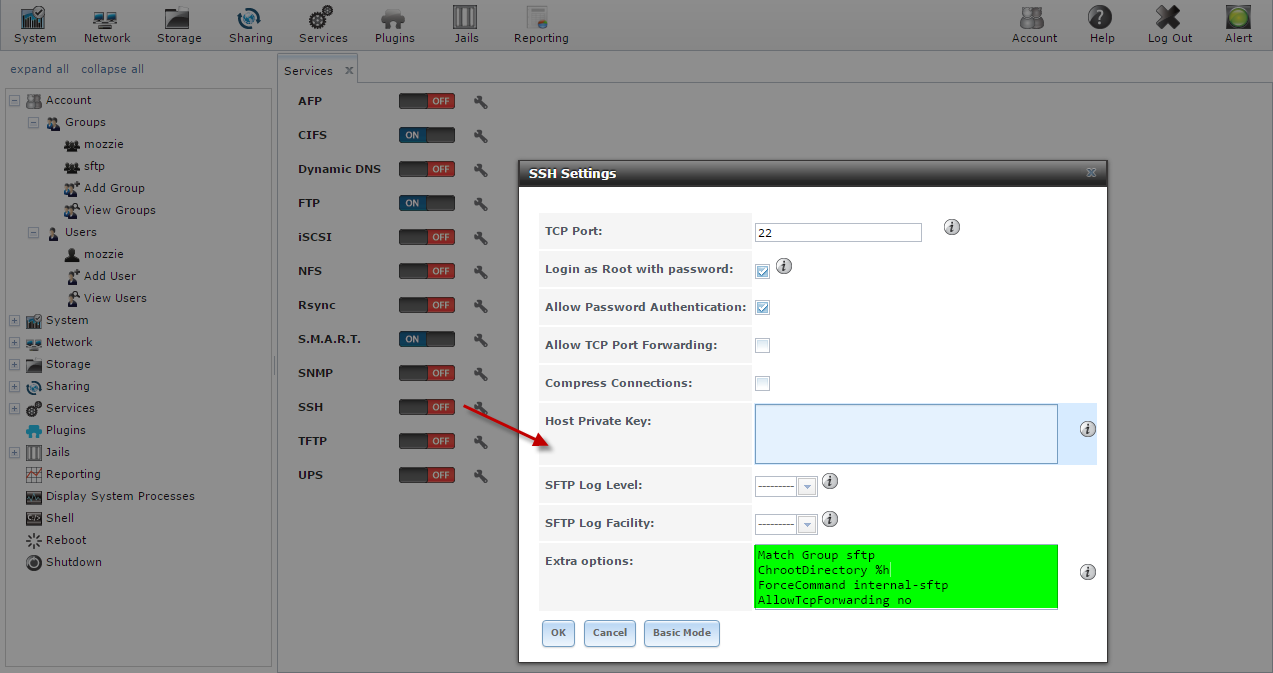
Task: Focus the TCP Port input field
Action: (x=838, y=232)
